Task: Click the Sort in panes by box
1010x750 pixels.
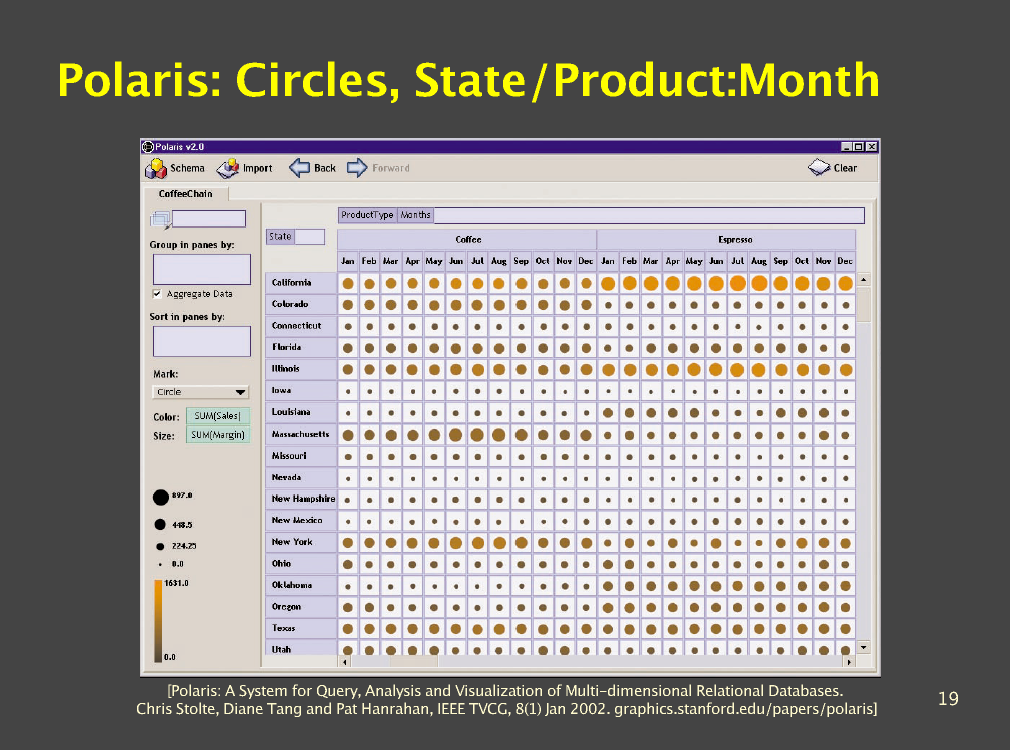Action: coord(202,341)
